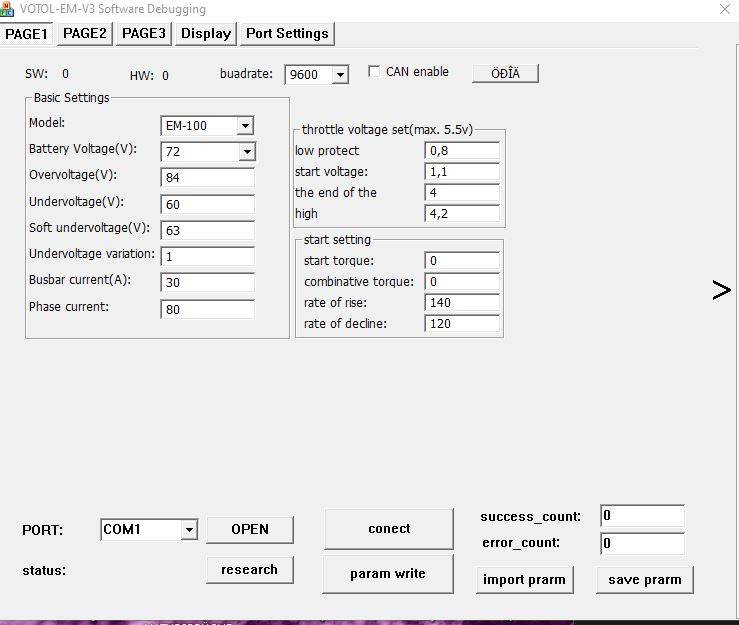Focus the low protect voltage field
The width and height of the screenshot is (739, 625).
point(462,151)
